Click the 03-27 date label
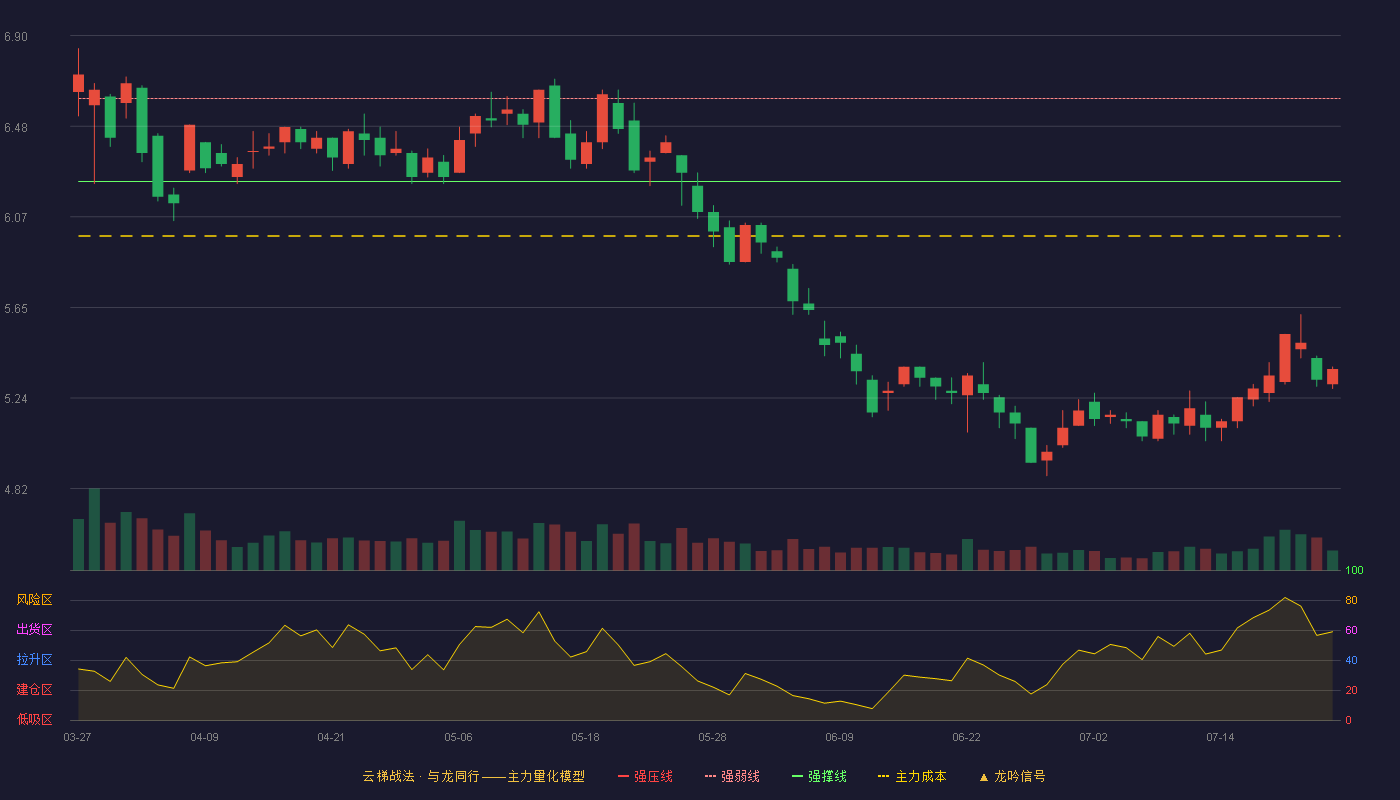The image size is (1400, 800). (77, 737)
